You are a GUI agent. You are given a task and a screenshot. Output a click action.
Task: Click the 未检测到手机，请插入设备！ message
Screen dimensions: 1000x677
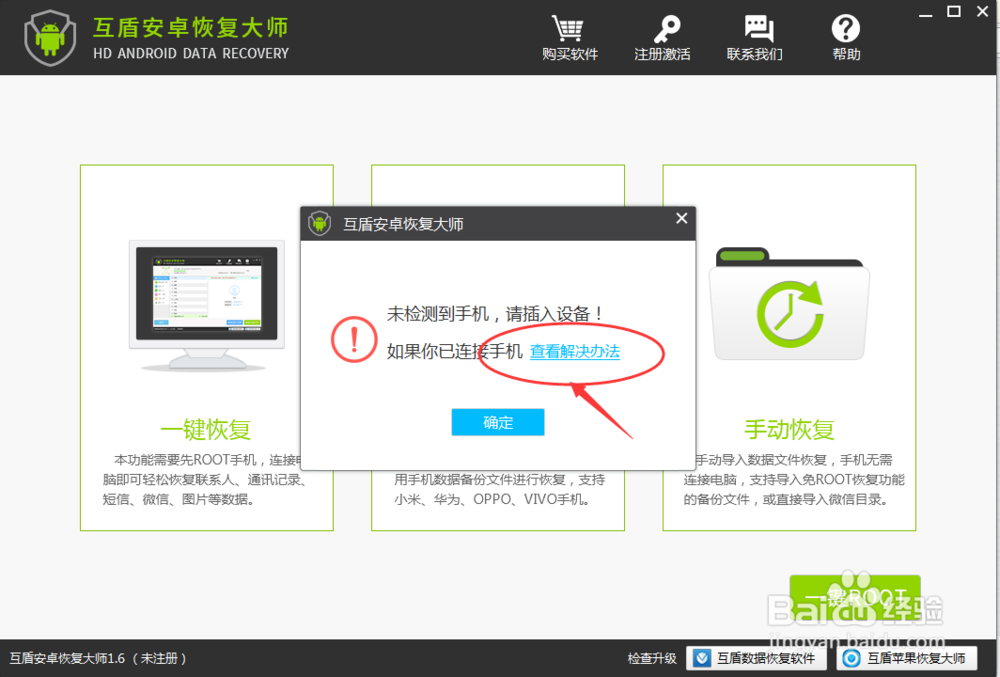pos(495,314)
